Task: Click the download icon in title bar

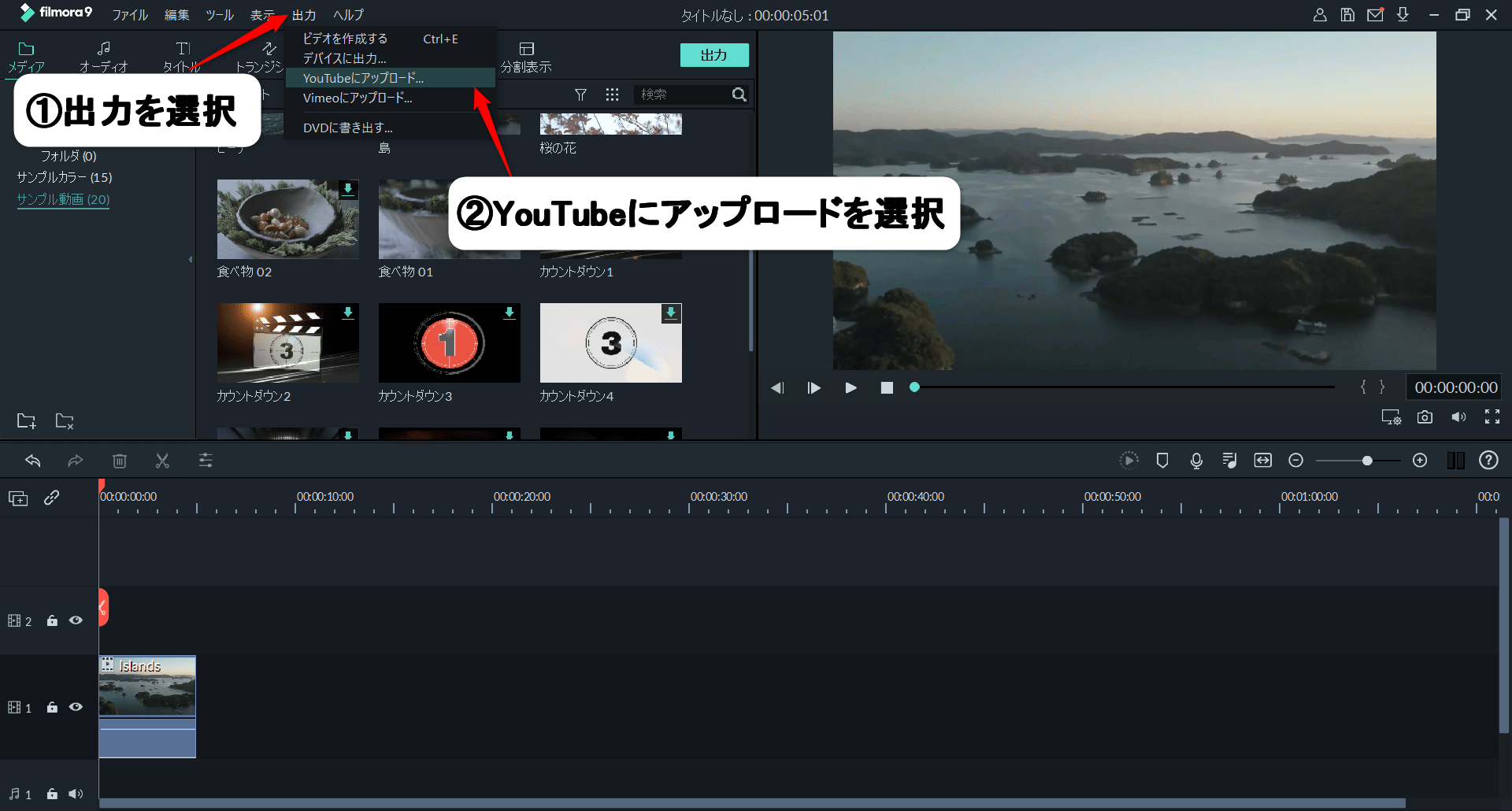Action: tap(1403, 15)
